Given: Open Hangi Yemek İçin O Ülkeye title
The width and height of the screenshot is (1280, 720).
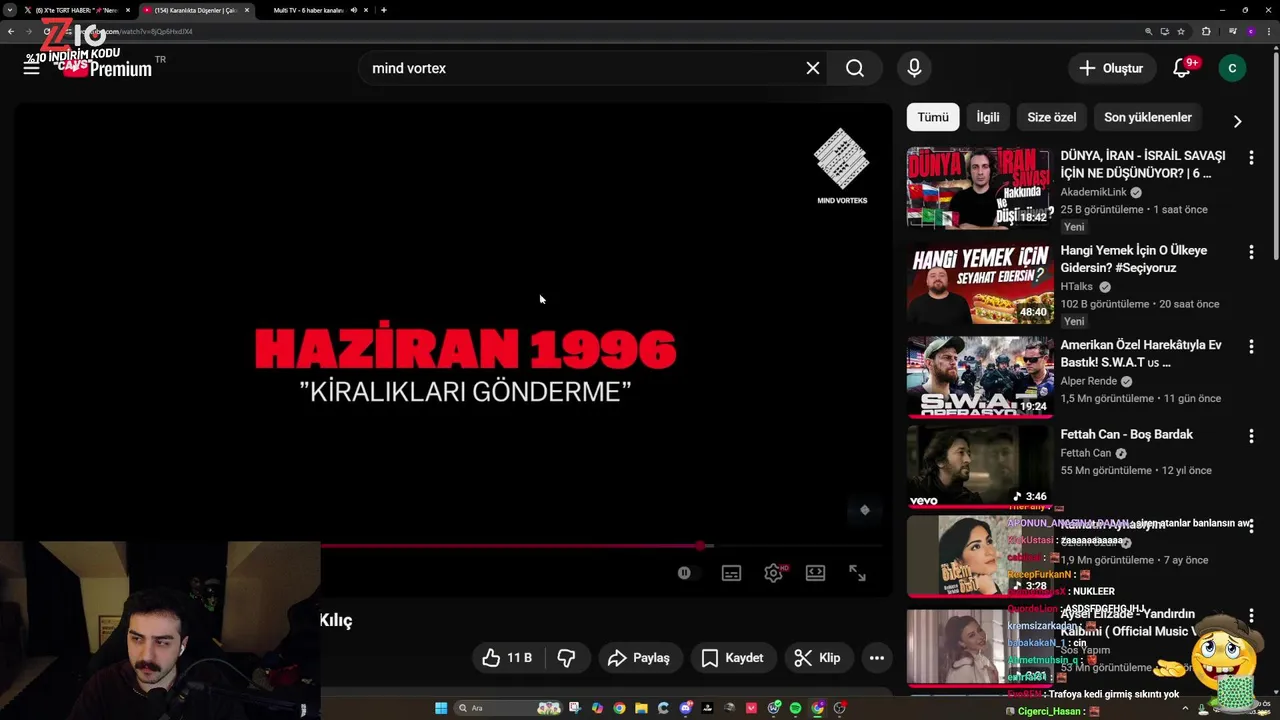Looking at the screenshot, I should (x=1134, y=259).
